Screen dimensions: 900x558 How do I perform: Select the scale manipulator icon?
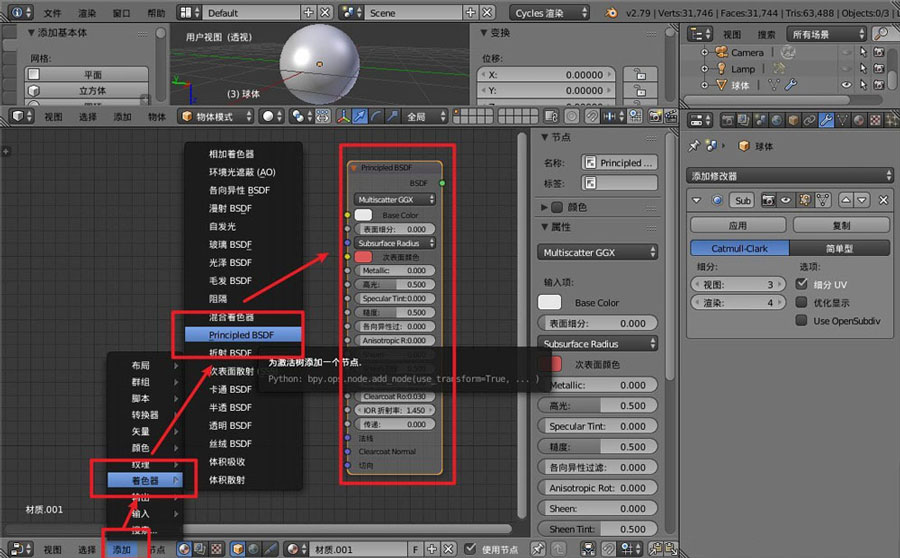coord(392,117)
